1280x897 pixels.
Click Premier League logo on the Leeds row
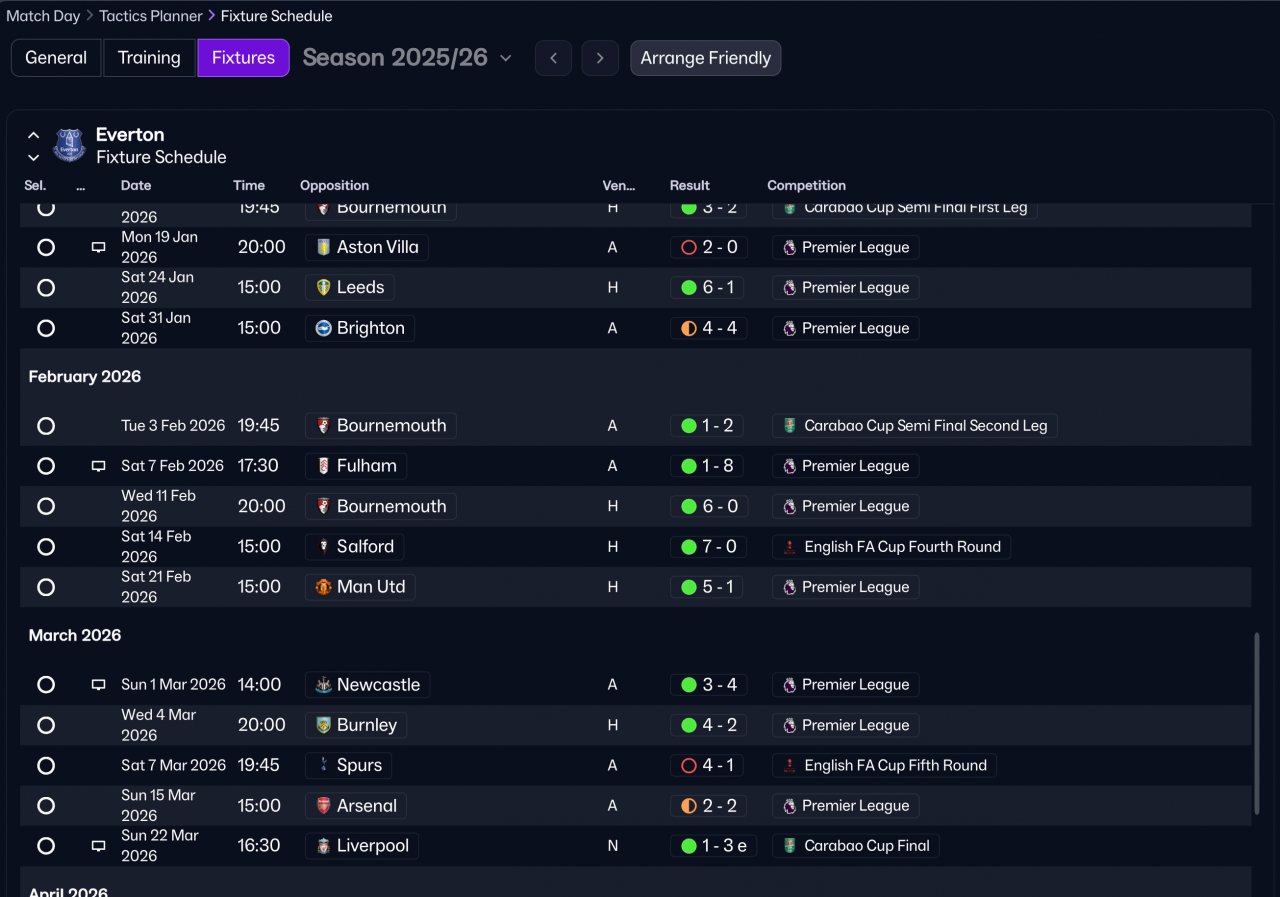point(790,288)
